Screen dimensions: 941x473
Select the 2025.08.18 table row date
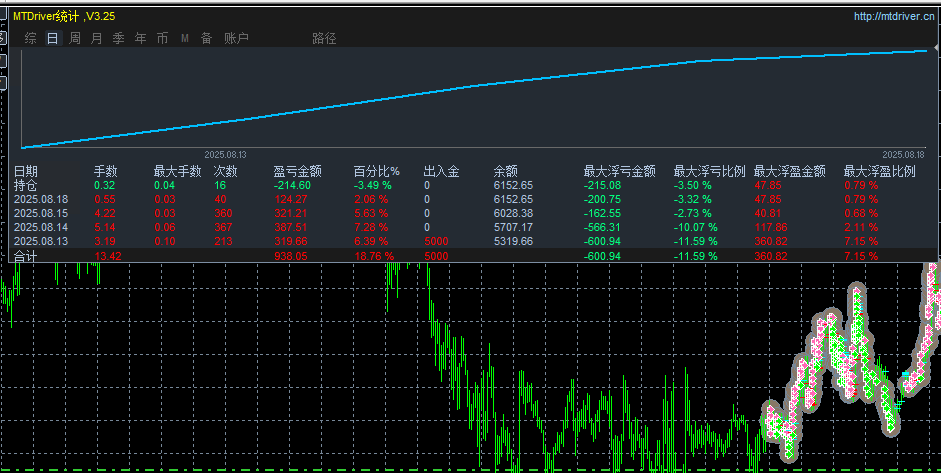(41, 199)
